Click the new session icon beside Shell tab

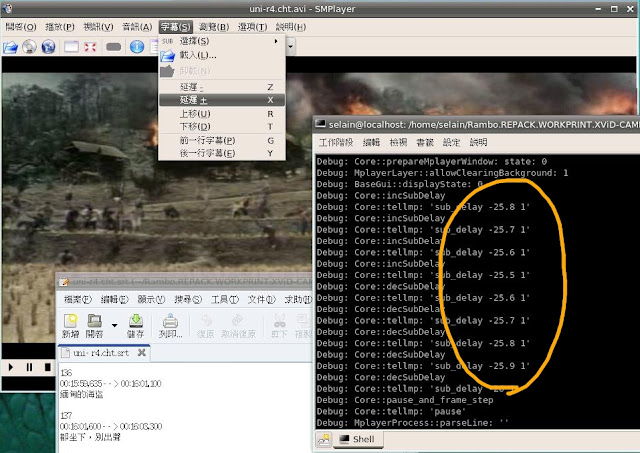(x=324, y=440)
